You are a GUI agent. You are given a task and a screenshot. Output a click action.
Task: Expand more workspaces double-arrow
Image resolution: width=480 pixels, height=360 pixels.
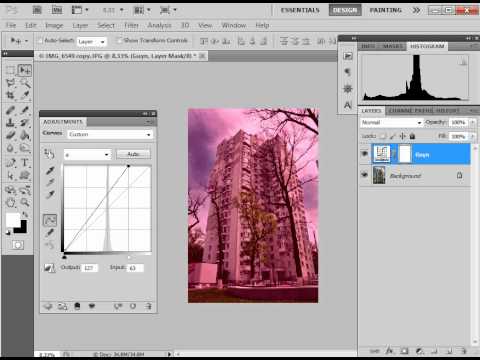click(416, 10)
